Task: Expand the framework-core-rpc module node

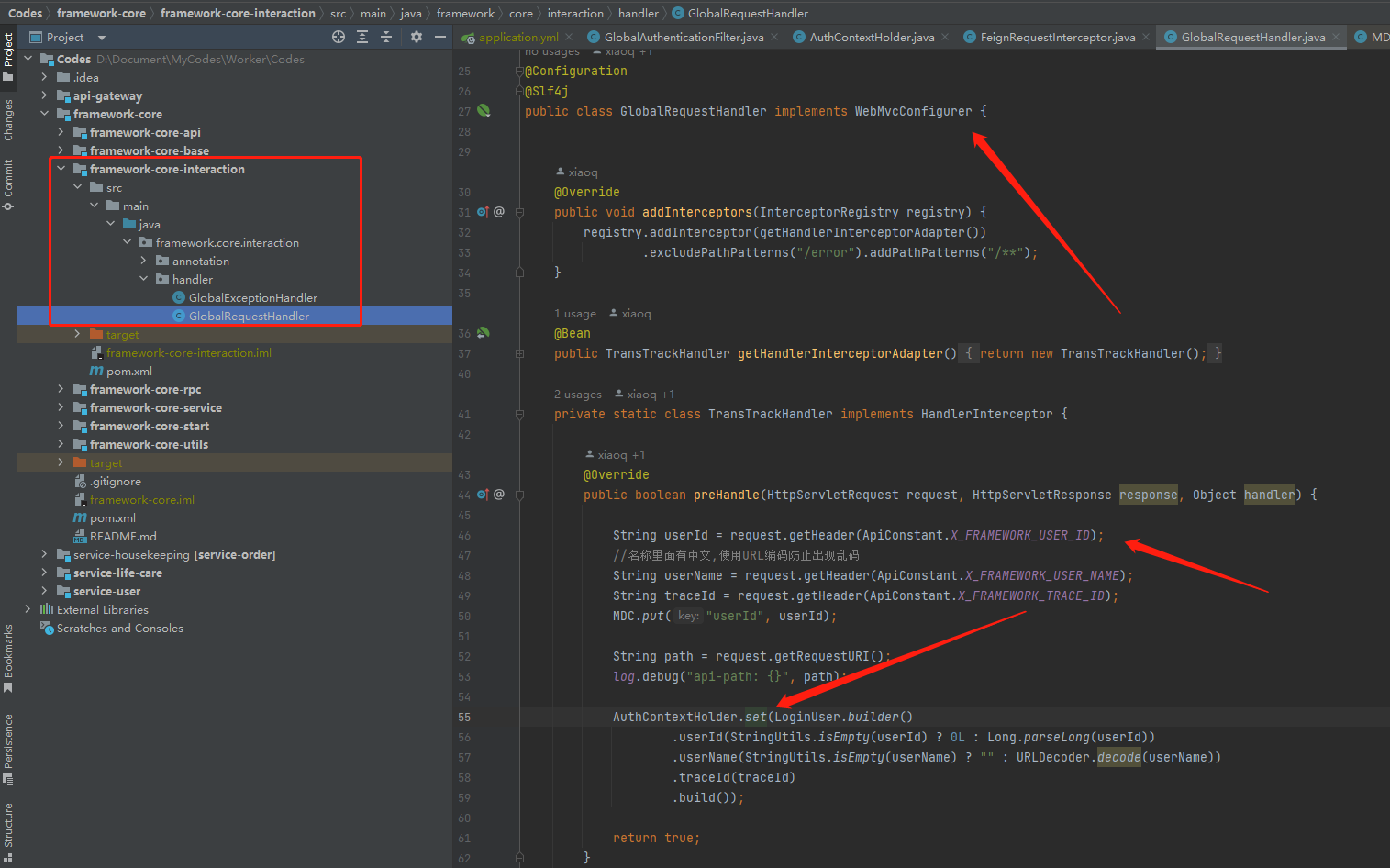Action: [x=61, y=389]
